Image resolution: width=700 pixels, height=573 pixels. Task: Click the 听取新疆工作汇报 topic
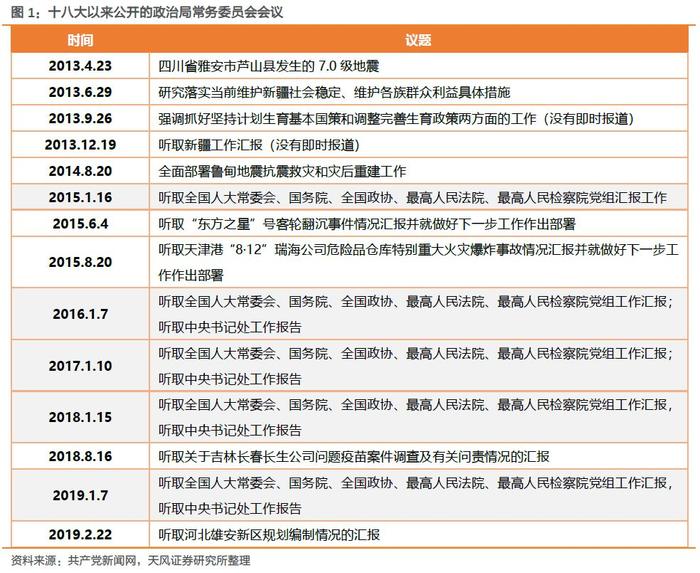point(259,145)
